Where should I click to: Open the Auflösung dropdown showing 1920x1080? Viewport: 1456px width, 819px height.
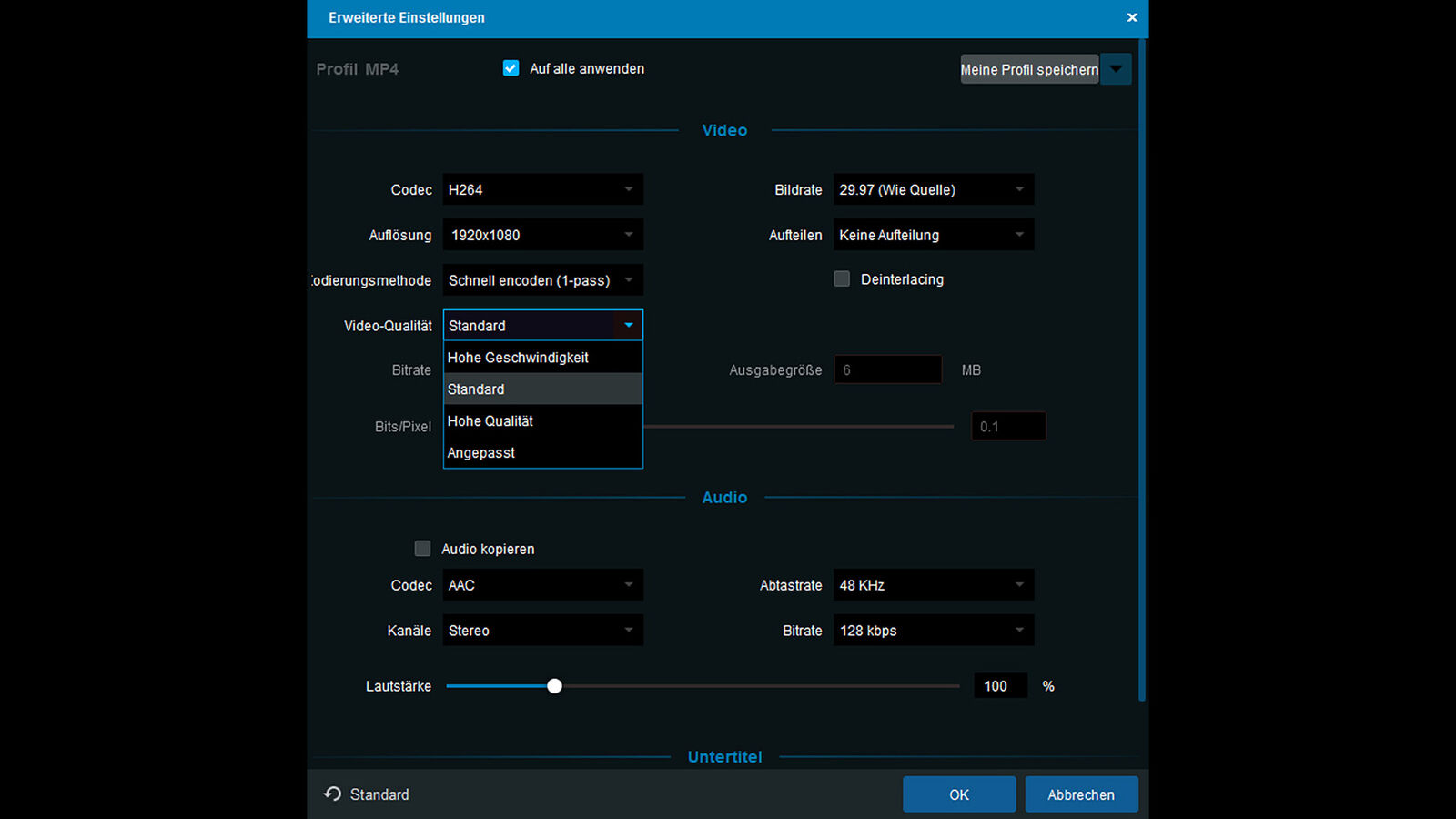coord(541,235)
